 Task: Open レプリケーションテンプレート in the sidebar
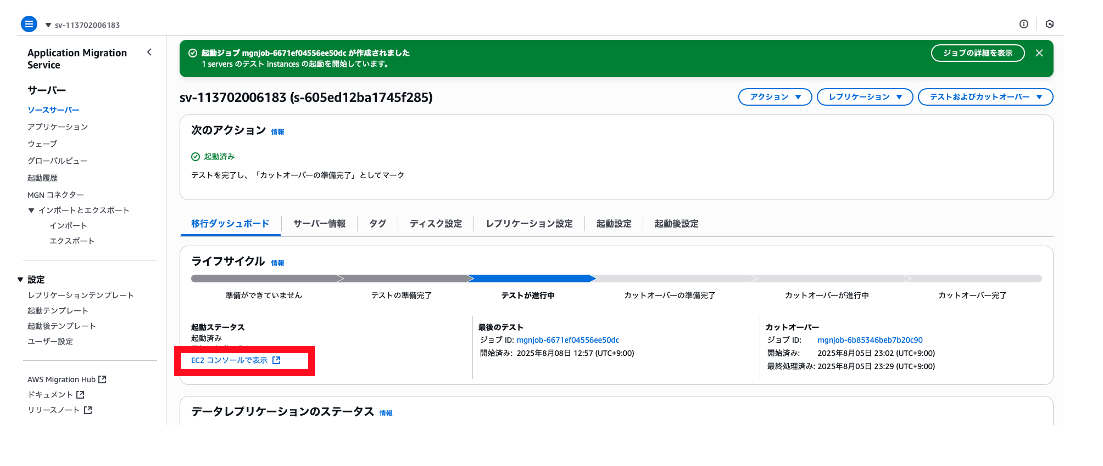80,295
